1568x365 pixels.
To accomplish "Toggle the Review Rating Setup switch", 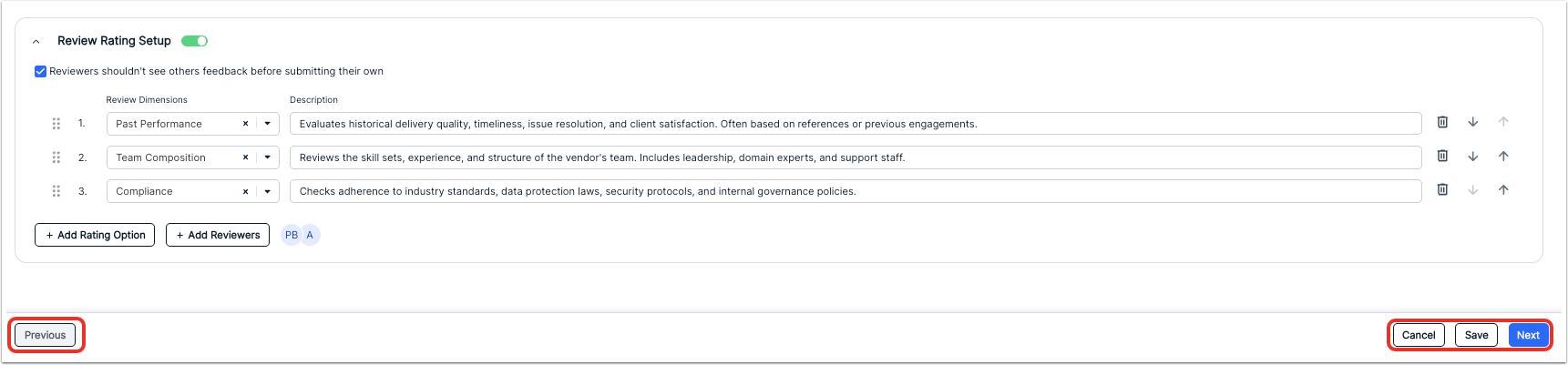I will click(x=194, y=41).
